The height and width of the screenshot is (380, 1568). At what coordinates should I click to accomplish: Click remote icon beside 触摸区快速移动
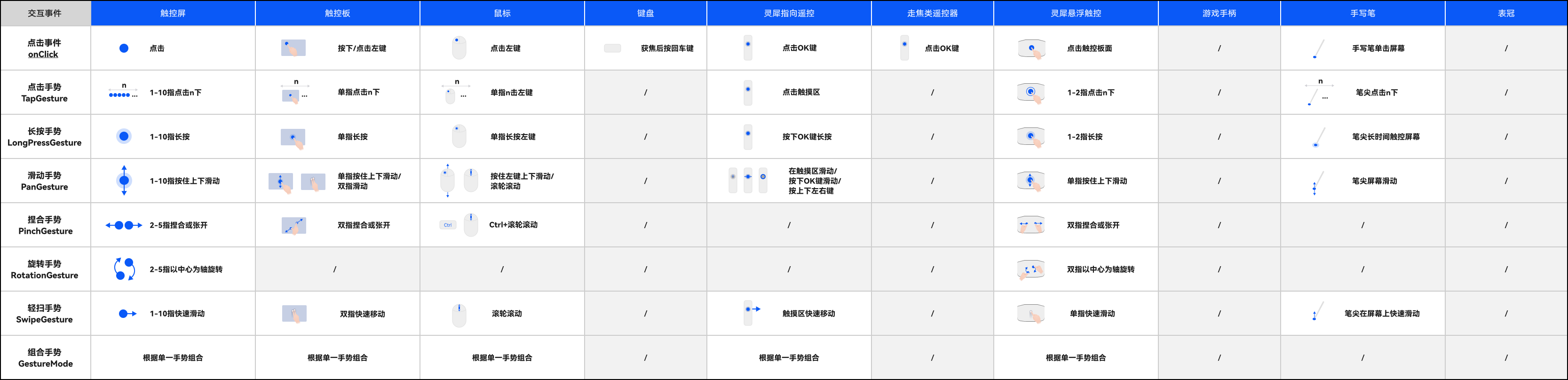pyautogui.click(x=752, y=312)
